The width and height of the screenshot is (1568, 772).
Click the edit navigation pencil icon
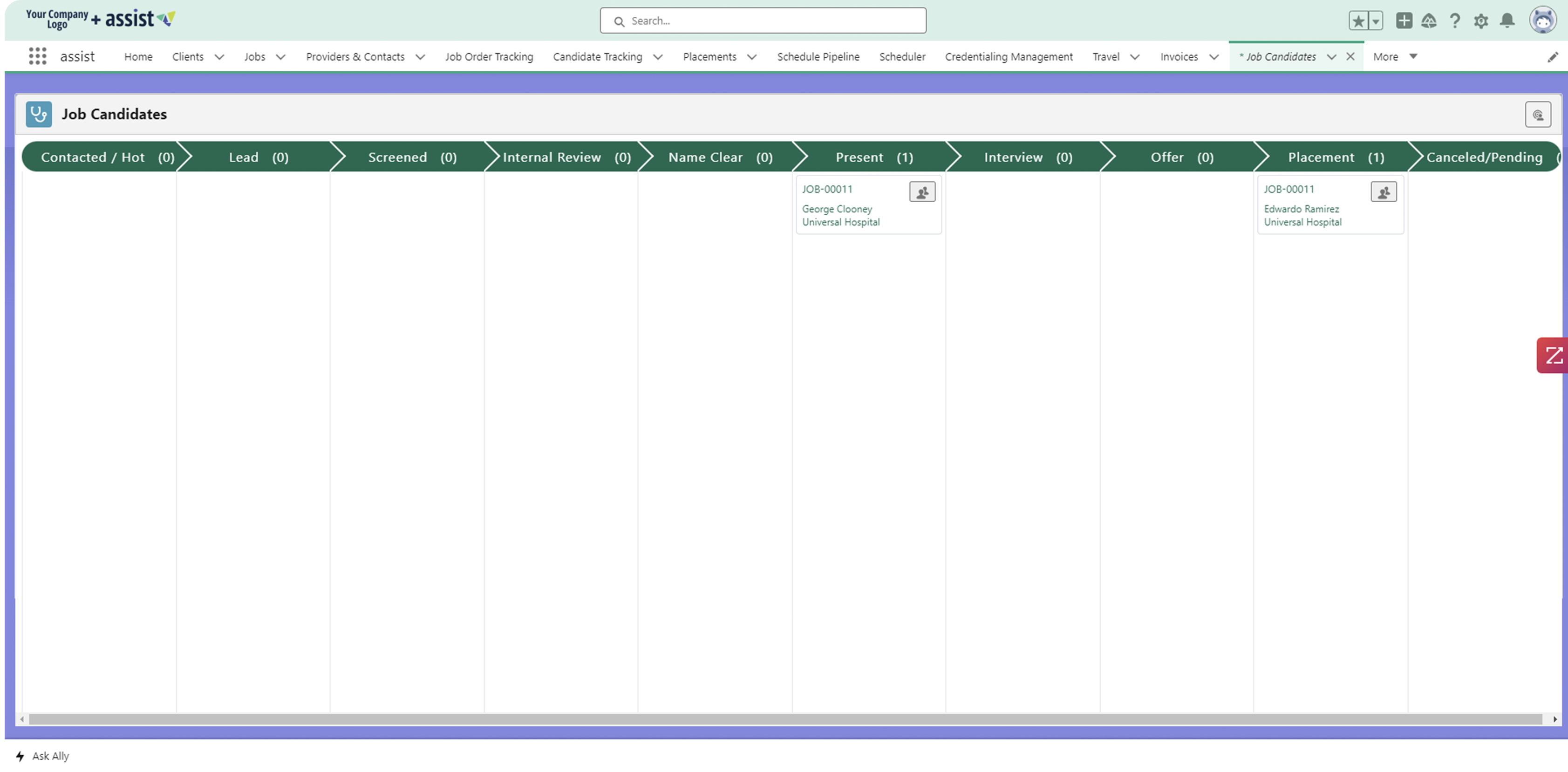coord(1553,57)
